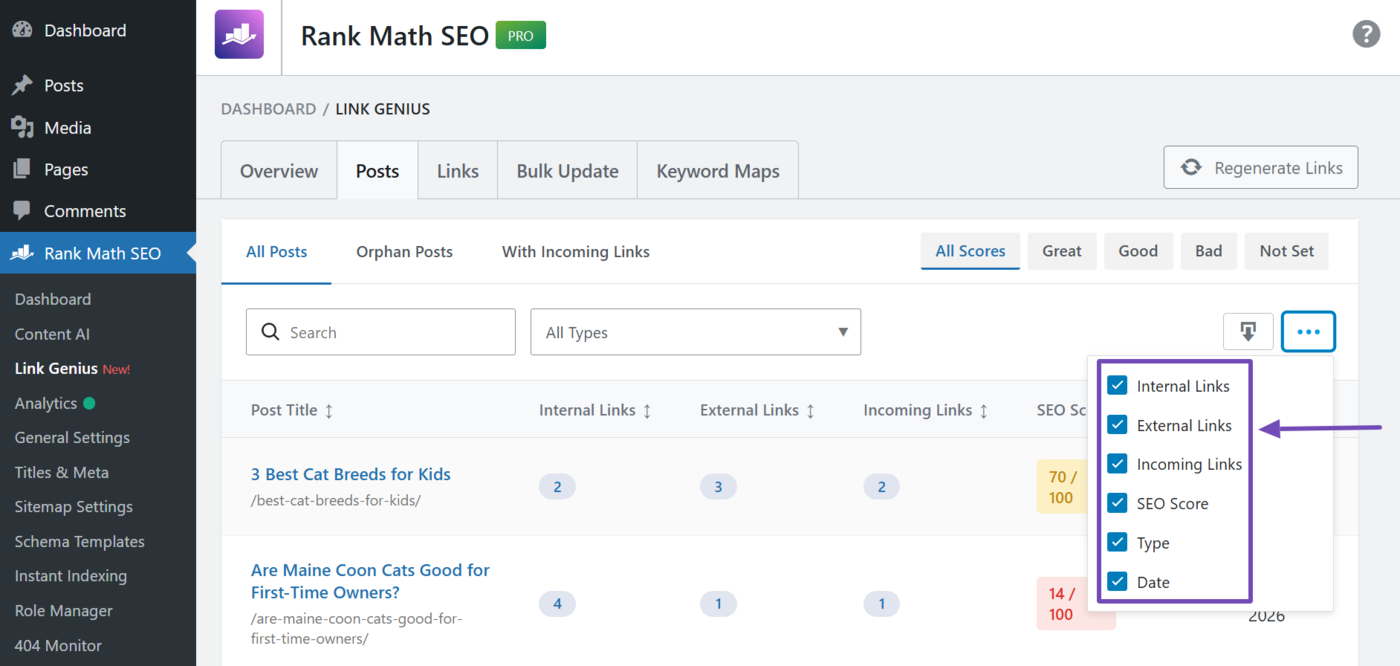Uncheck the Type column checkbox

(1117, 542)
